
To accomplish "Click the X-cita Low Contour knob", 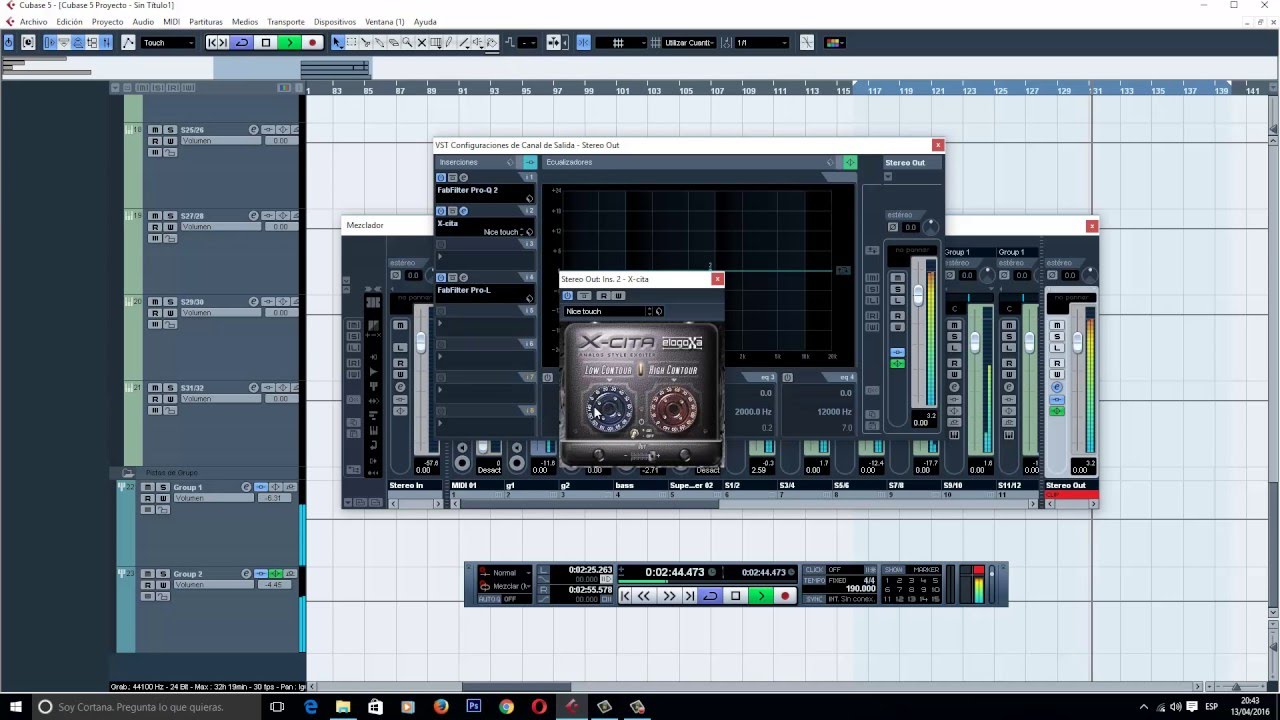I will click(x=607, y=410).
